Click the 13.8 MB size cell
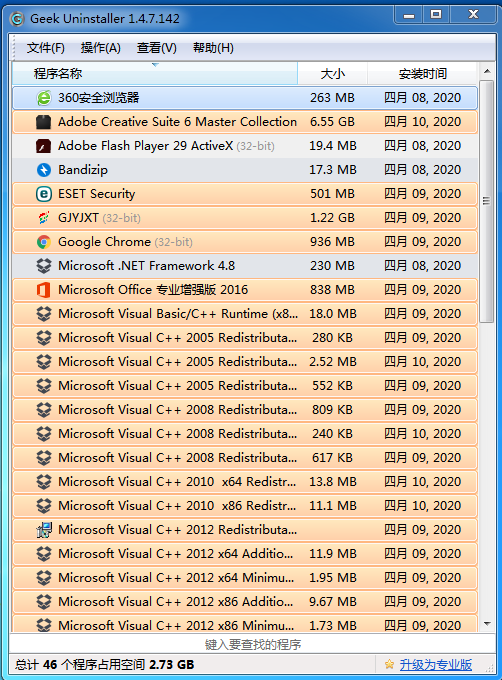 (332, 482)
